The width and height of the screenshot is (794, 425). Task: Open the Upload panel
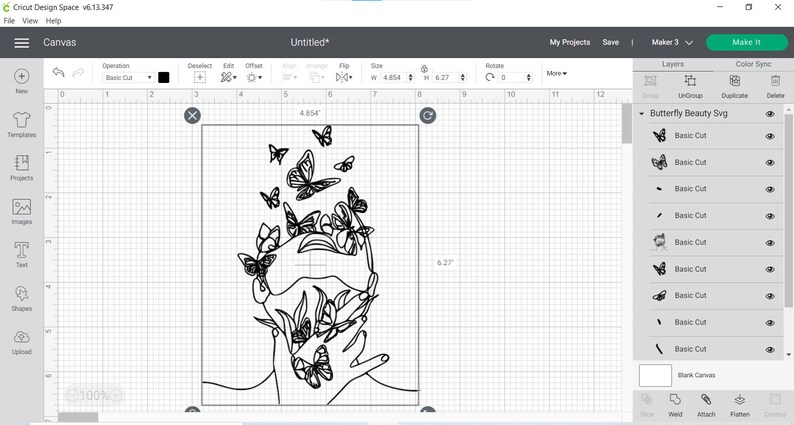[21, 342]
